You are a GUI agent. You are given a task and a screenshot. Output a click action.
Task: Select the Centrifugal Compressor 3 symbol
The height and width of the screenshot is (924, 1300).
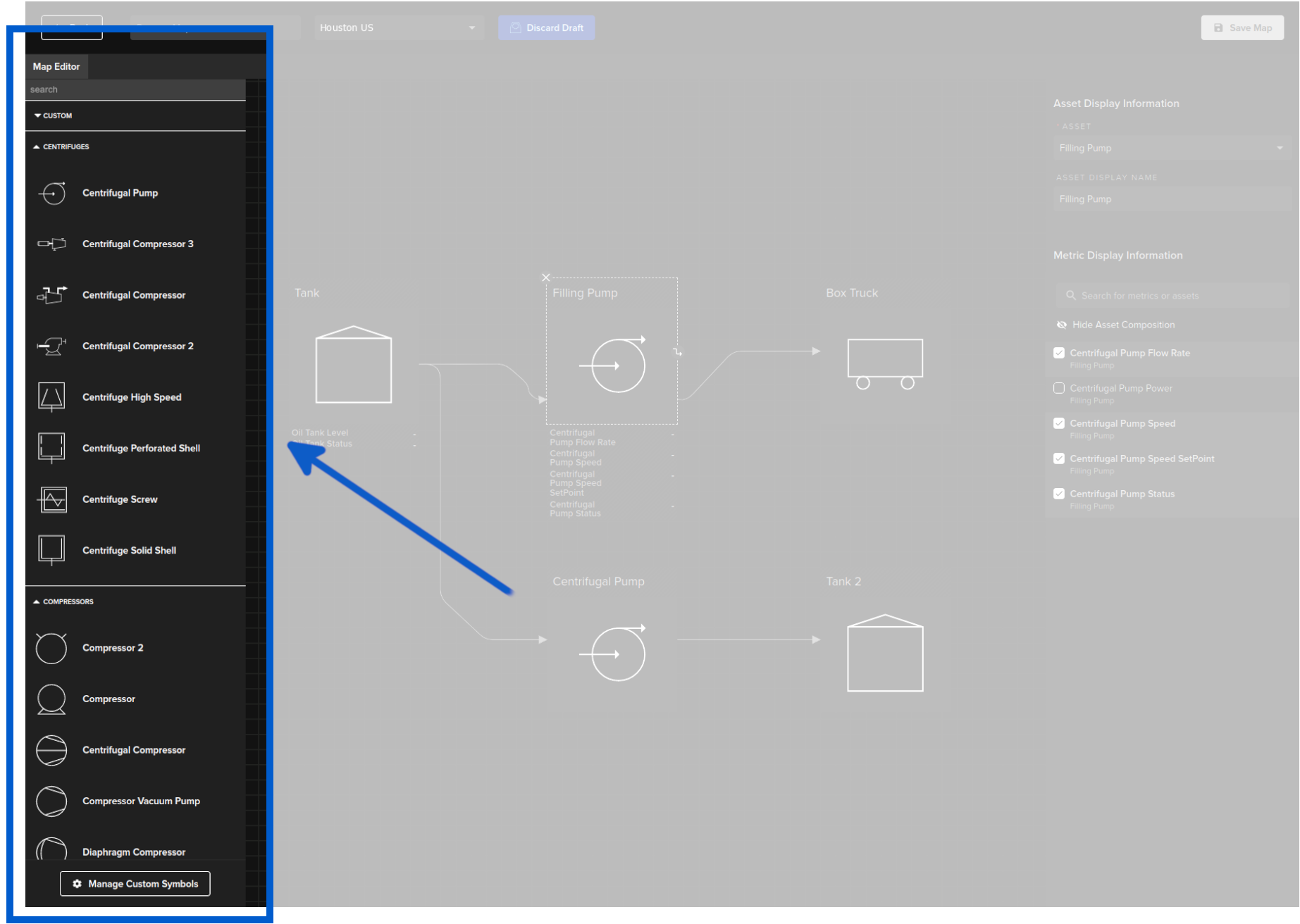coord(138,244)
